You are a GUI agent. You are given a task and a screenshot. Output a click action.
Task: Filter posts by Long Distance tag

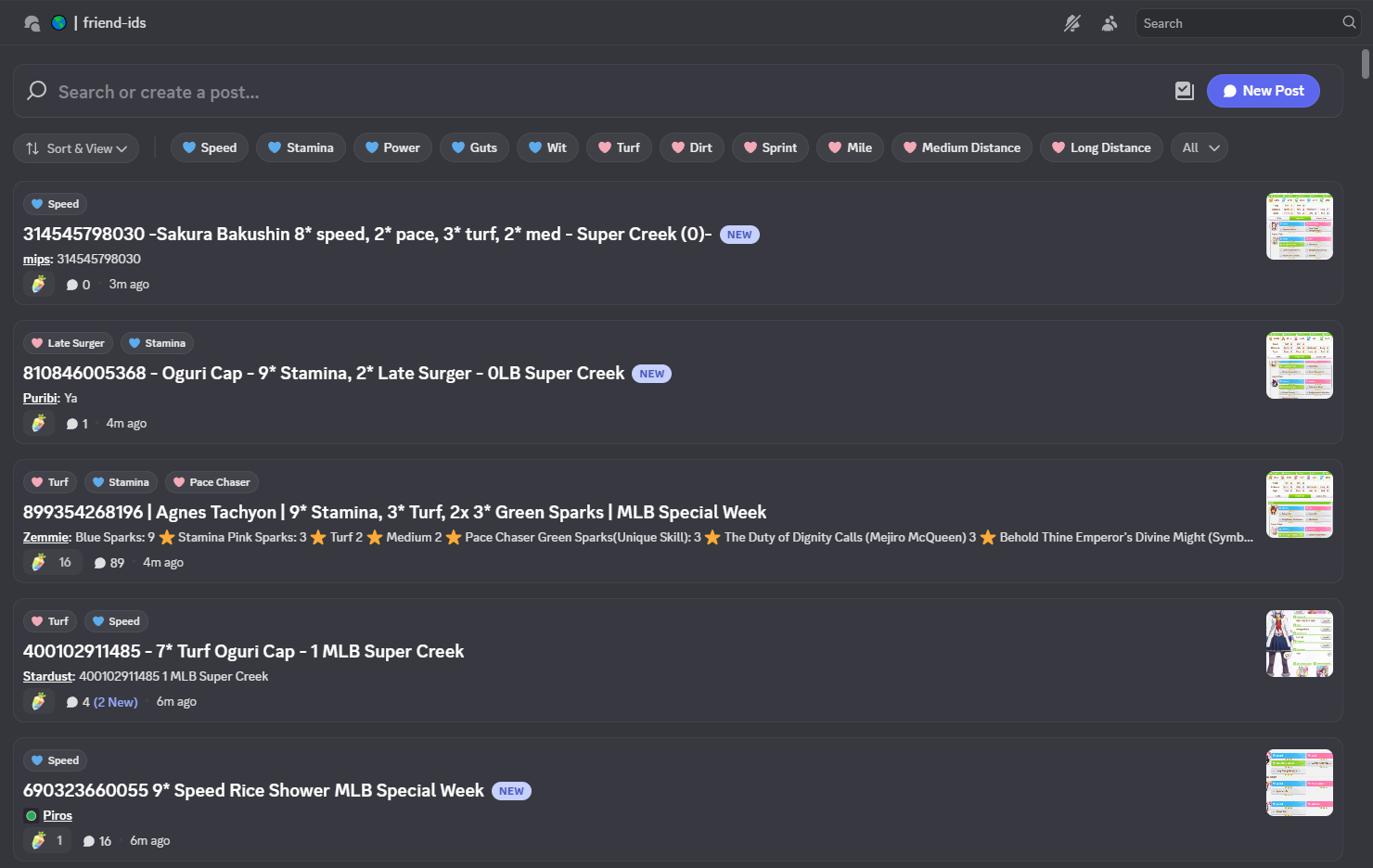[x=1101, y=147]
